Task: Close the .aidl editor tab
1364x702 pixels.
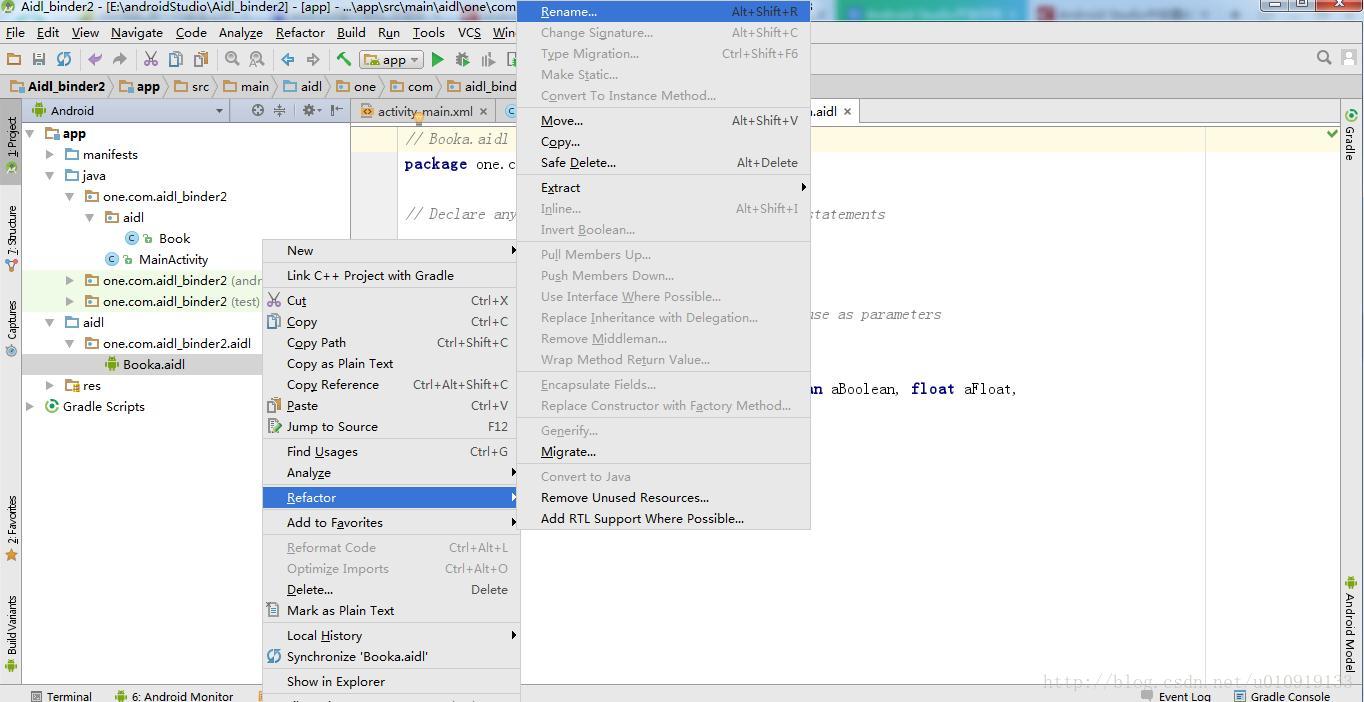Action: coord(847,111)
